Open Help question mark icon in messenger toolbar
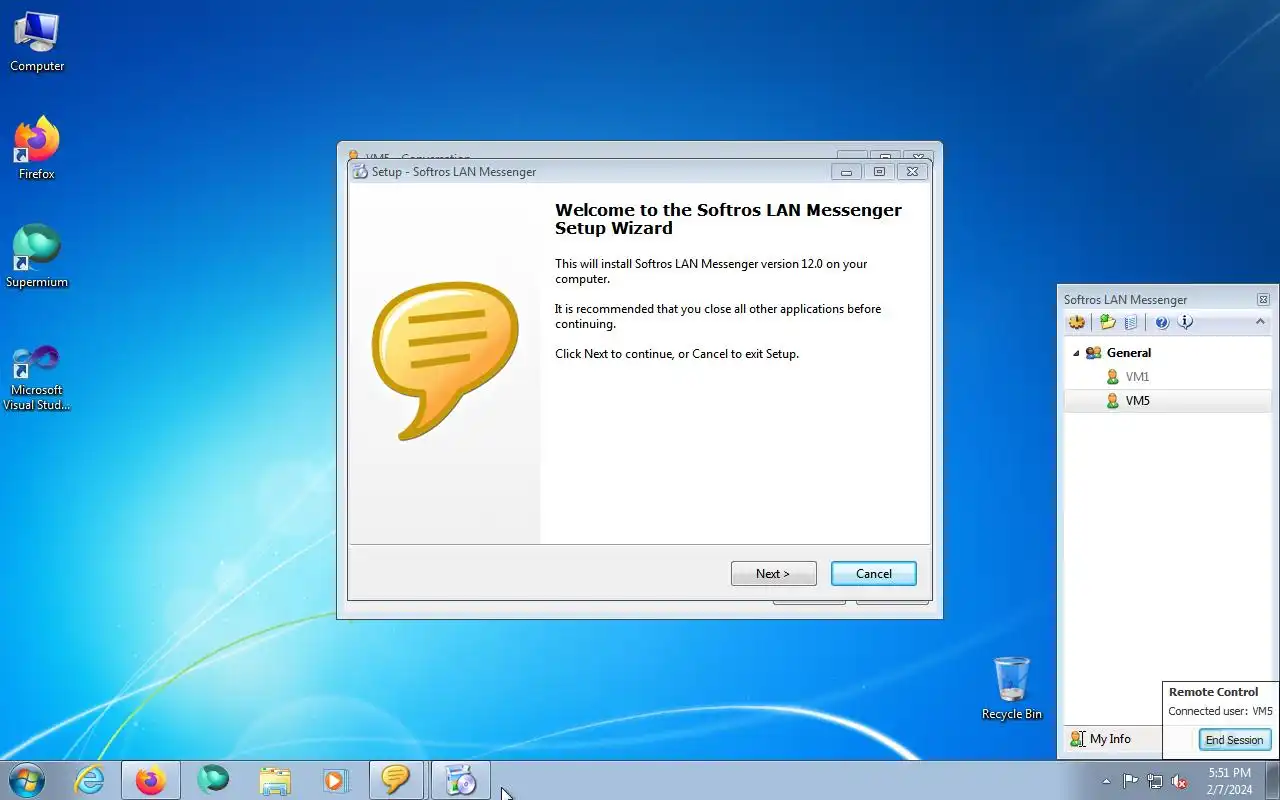This screenshot has width=1280, height=800. pyautogui.click(x=1162, y=322)
